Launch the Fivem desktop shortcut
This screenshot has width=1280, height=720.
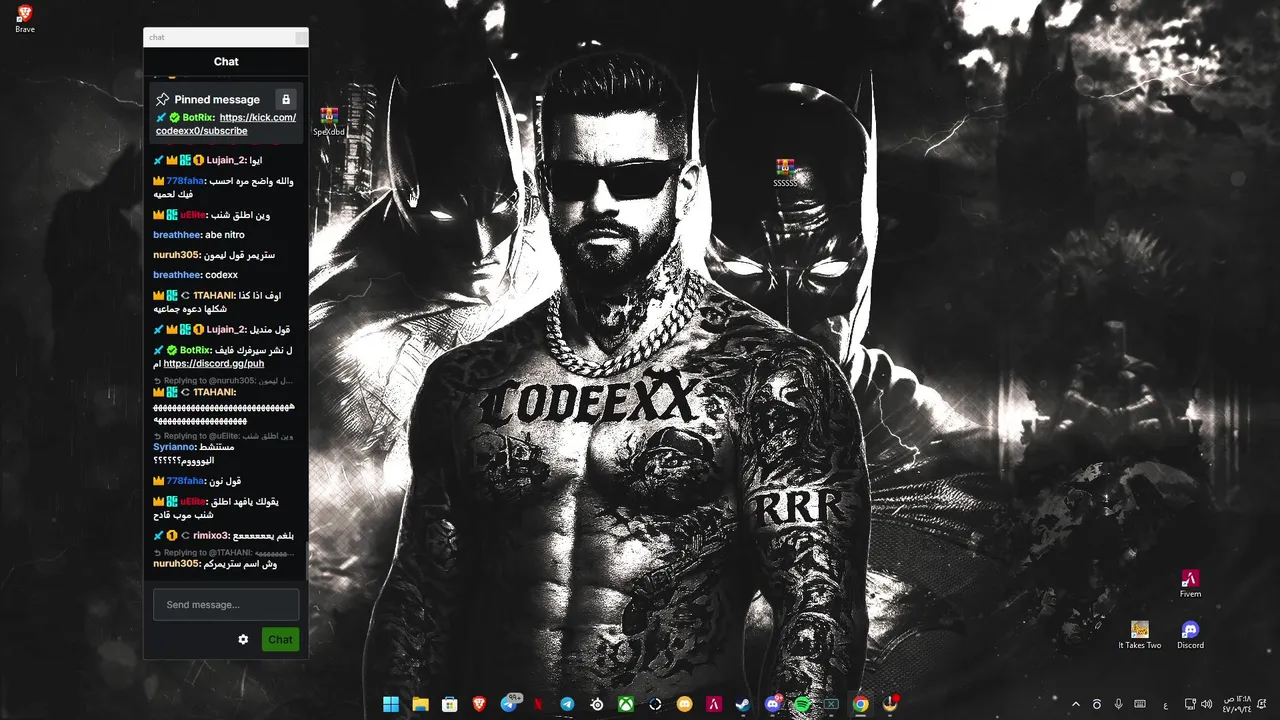[1190, 584]
